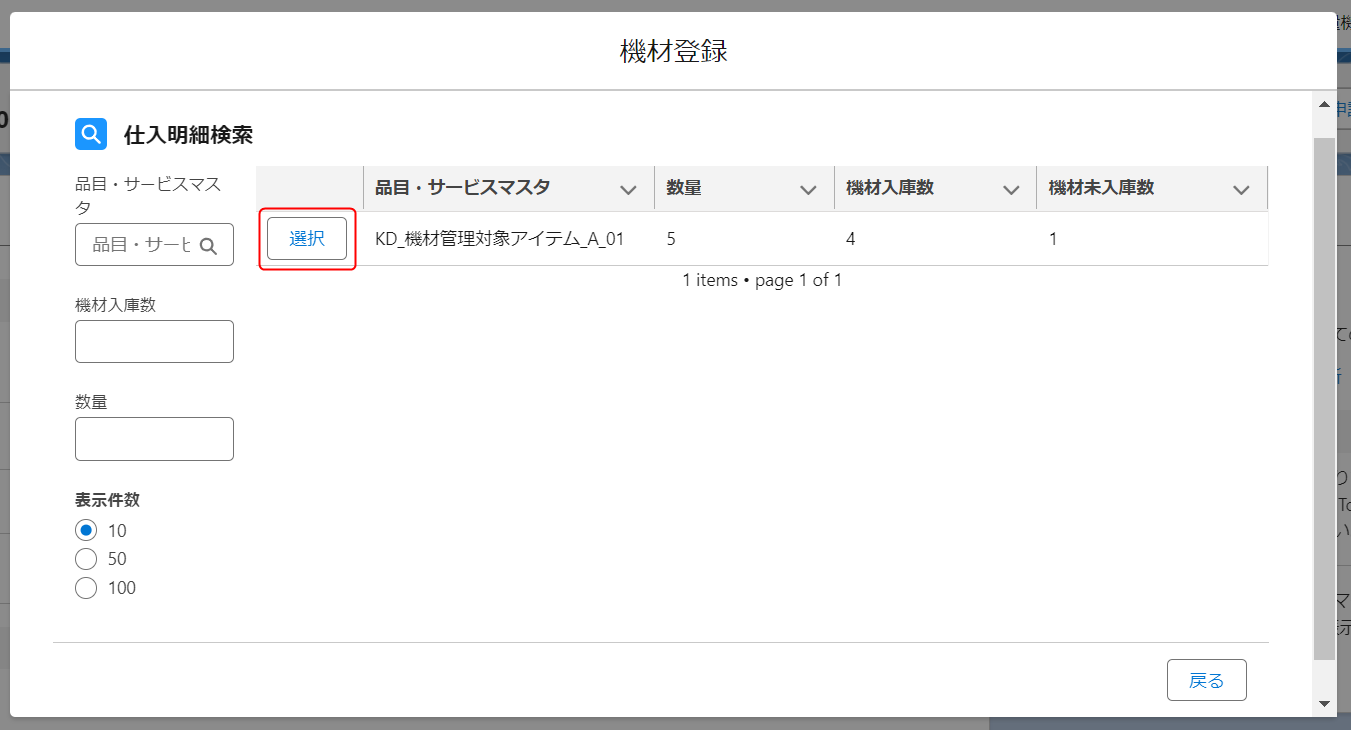Click the scrollbar up arrow
The image size is (1351, 730).
[1324, 105]
